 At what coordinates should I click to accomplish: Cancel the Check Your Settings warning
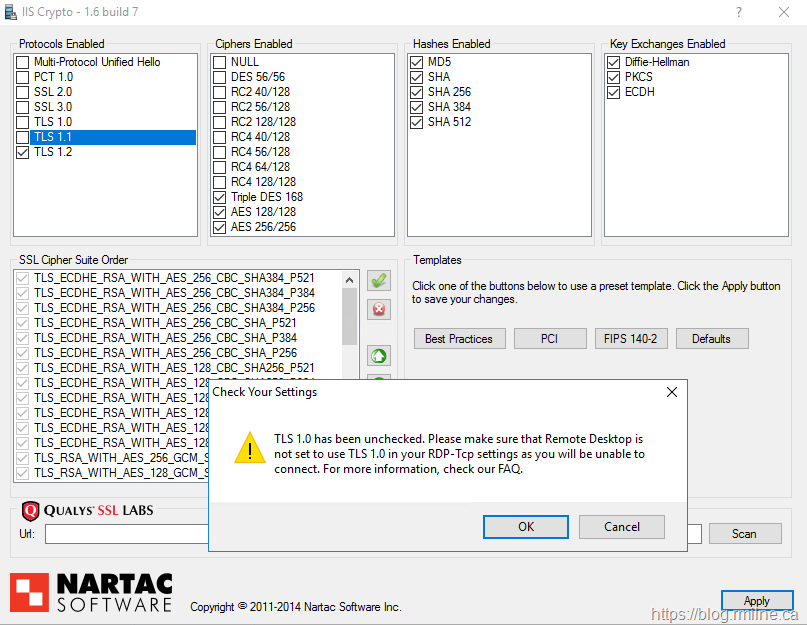(x=622, y=526)
